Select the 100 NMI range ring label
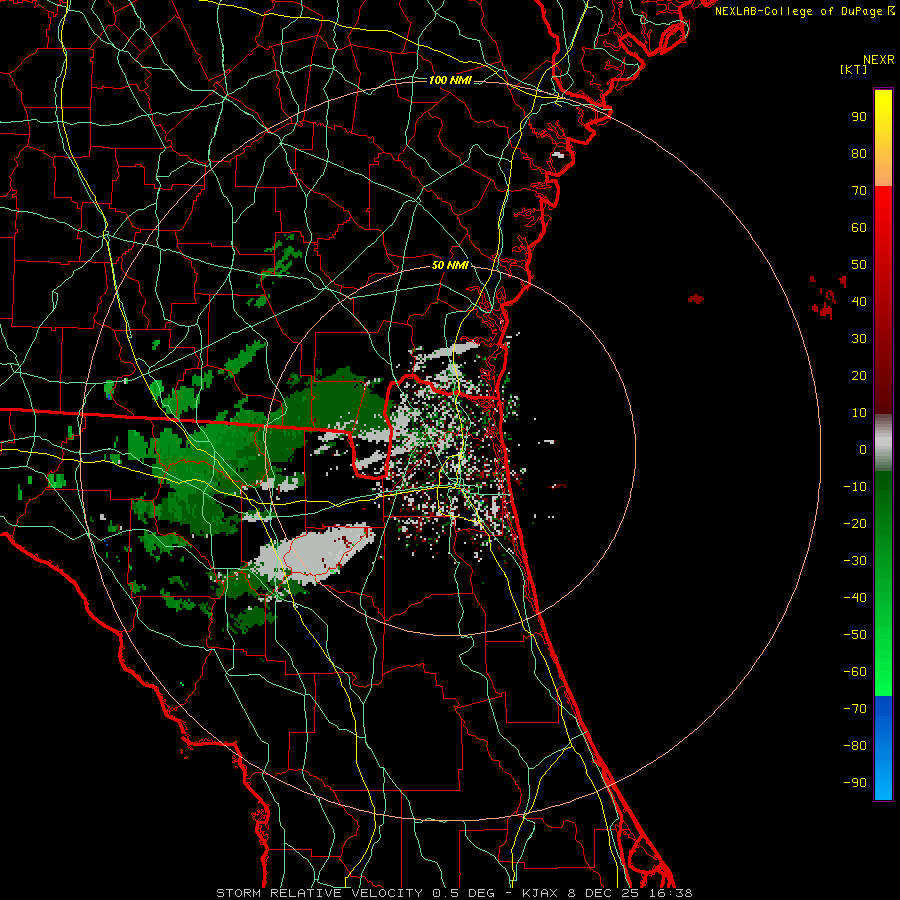Image resolution: width=900 pixels, height=900 pixels. (450, 80)
